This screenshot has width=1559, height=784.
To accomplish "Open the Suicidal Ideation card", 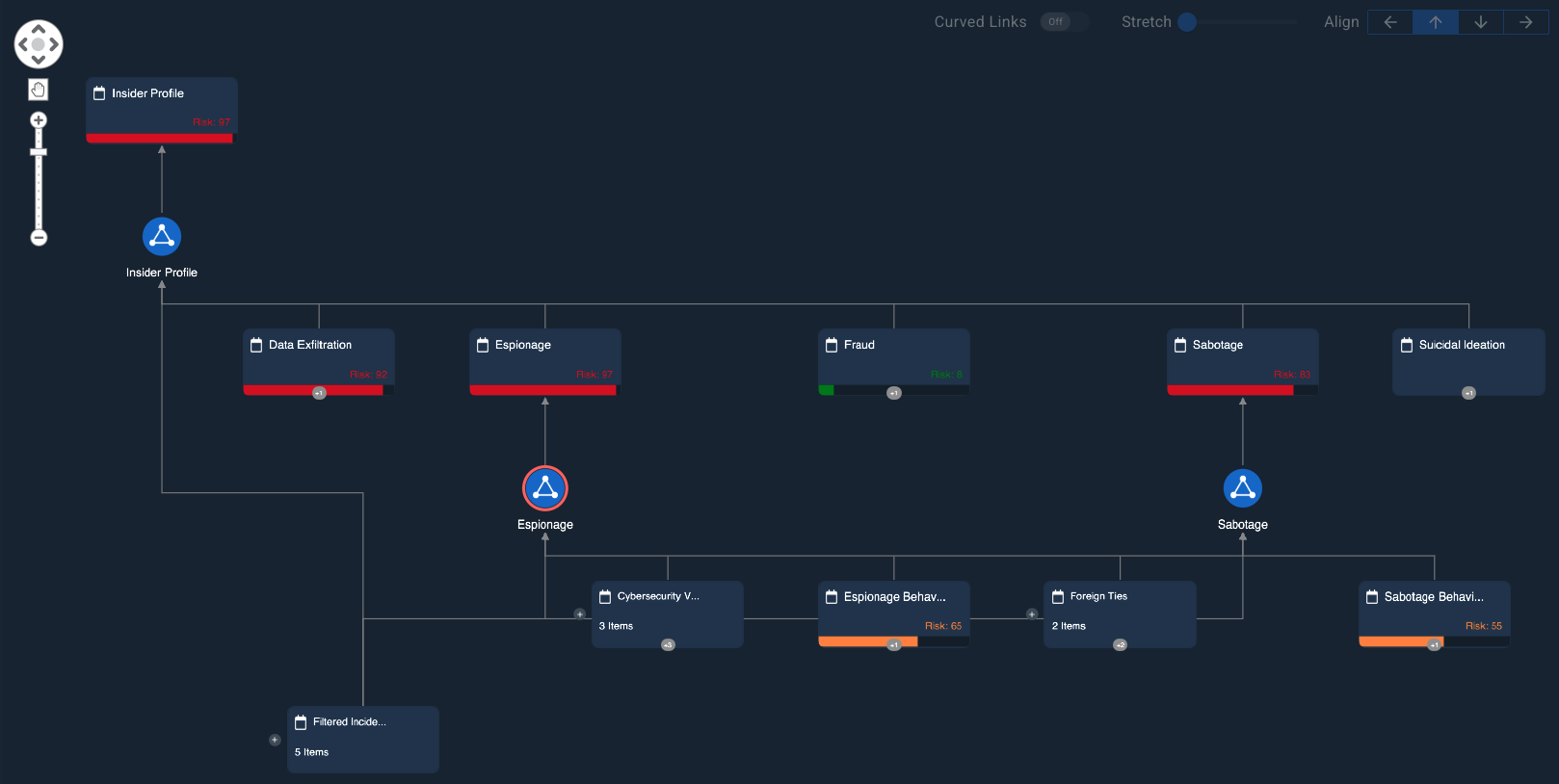I will coord(1468,356).
